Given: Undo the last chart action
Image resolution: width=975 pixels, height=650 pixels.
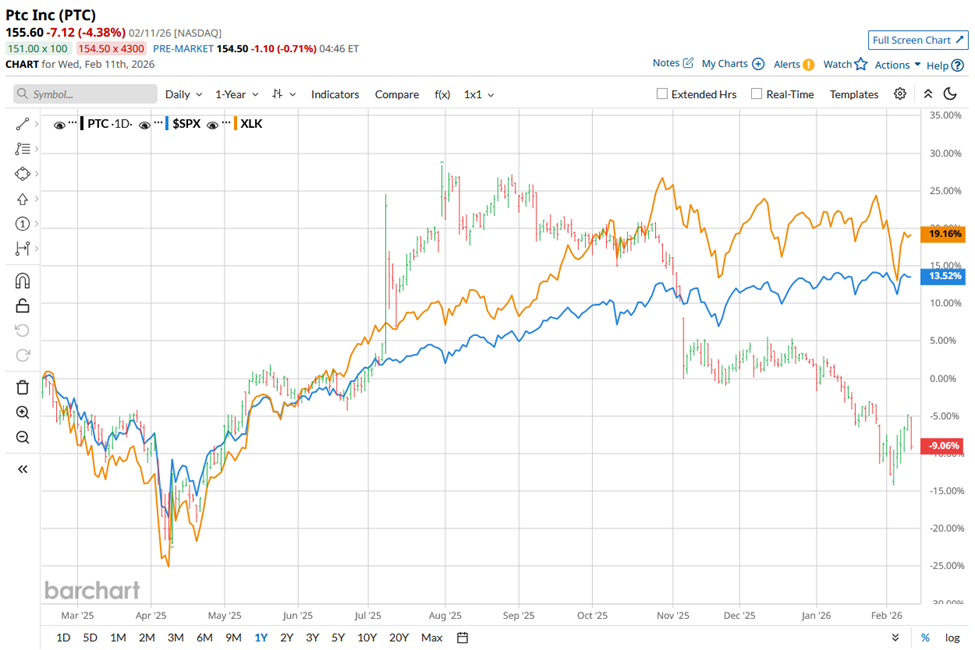Looking at the screenshot, I should (x=22, y=330).
